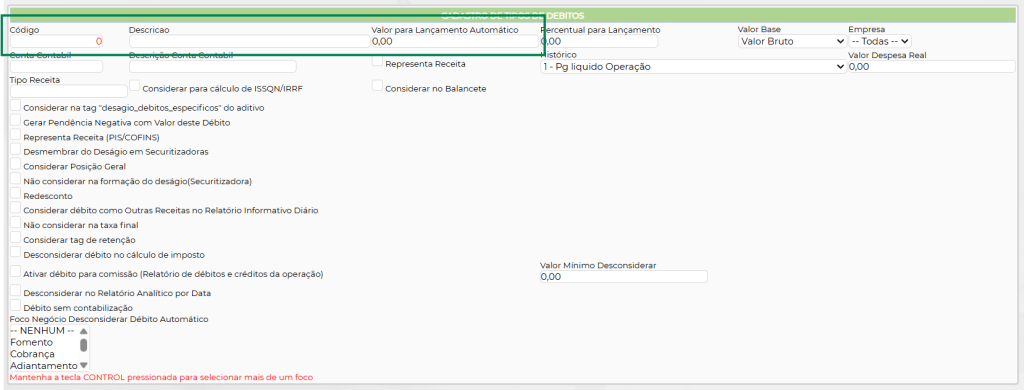Select Adiantamento in the foco list

point(44,365)
